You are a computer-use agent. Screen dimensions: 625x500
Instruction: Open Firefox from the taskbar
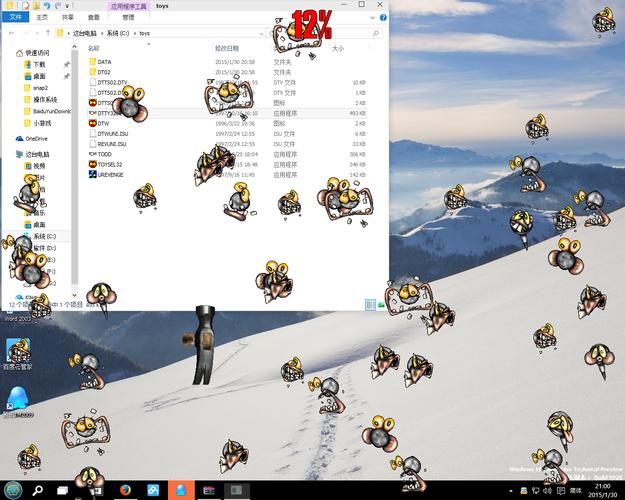pos(126,490)
